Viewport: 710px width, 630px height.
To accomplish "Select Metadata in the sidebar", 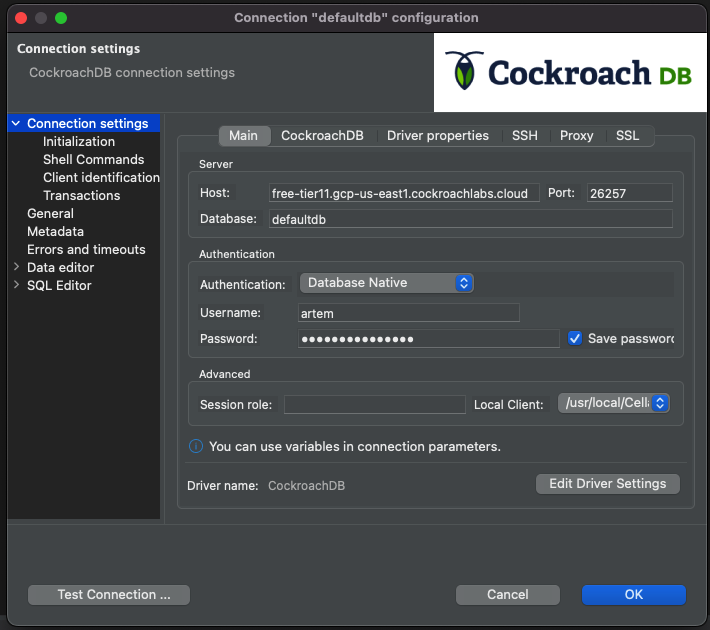I will pyautogui.click(x=55, y=231).
